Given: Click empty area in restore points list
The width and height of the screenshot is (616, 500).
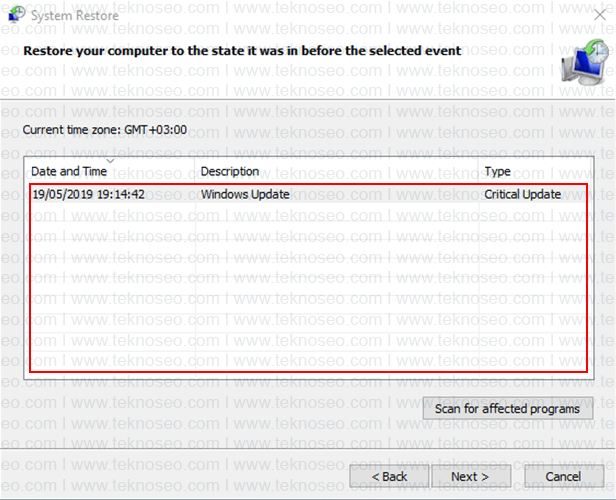Looking at the screenshot, I should tap(309, 287).
